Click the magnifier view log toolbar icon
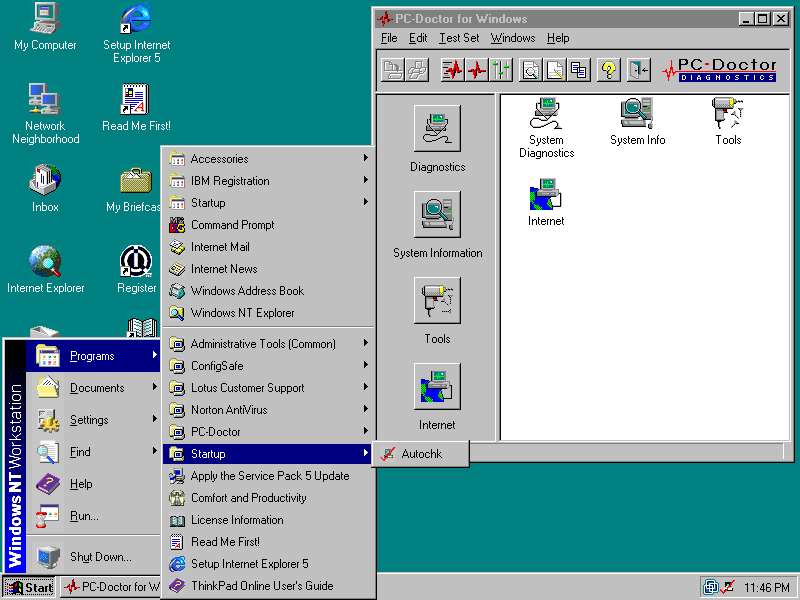 pyautogui.click(x=531, y=69)
